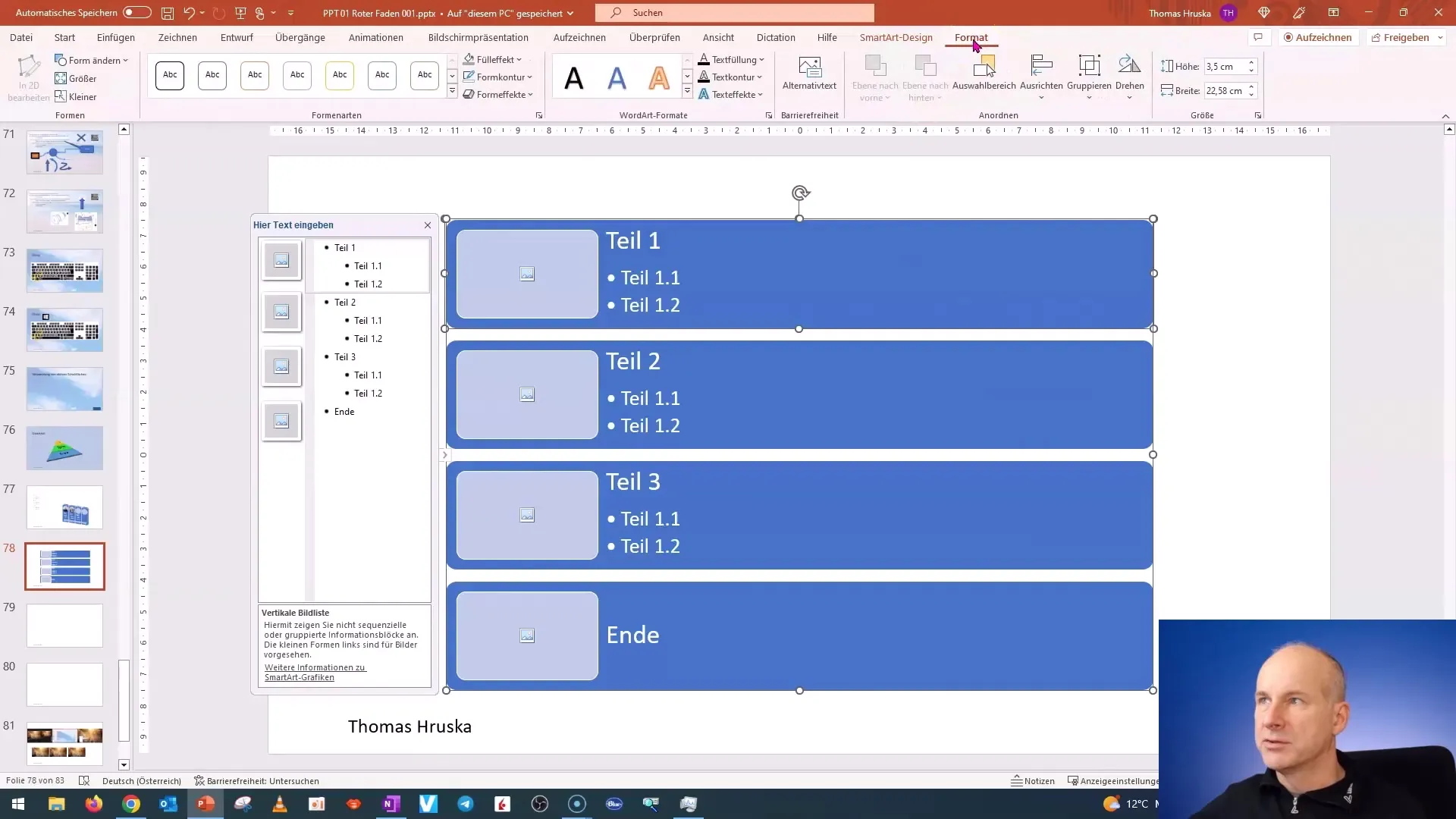Image resolution: width=1456 pixels, height=819 pixels.
Task: Increase Höhe with the up stepper
Action: 1251,63
